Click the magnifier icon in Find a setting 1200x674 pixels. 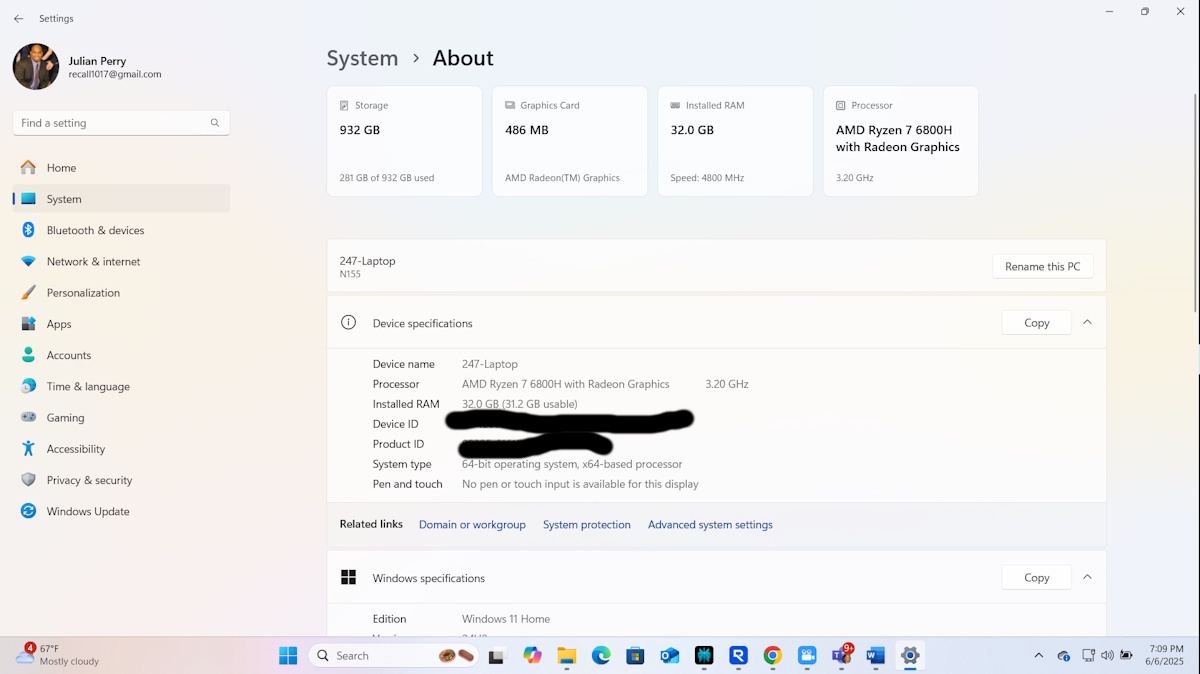click(x=215, y=123)
